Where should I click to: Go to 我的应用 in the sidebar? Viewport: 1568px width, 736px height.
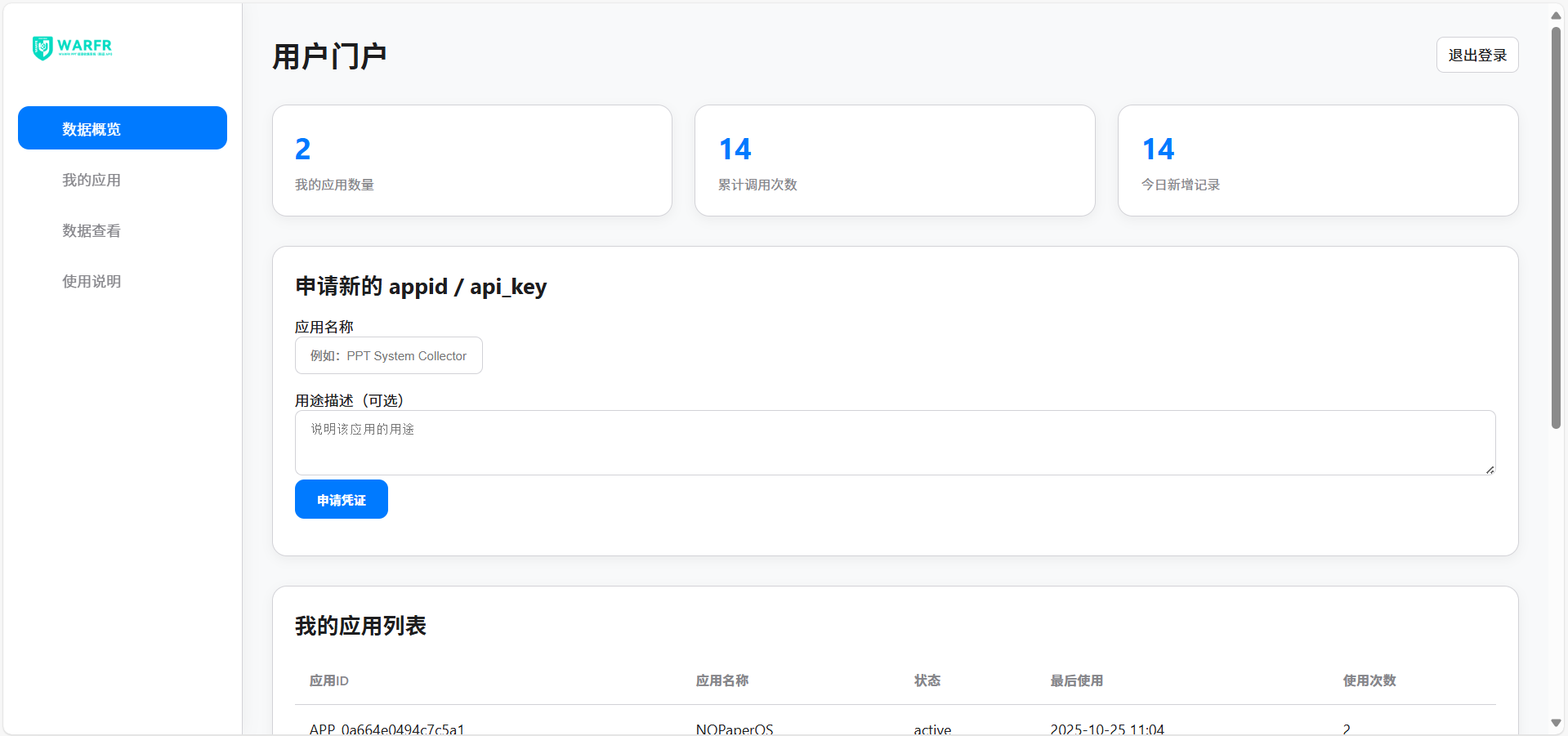(92, 180)
